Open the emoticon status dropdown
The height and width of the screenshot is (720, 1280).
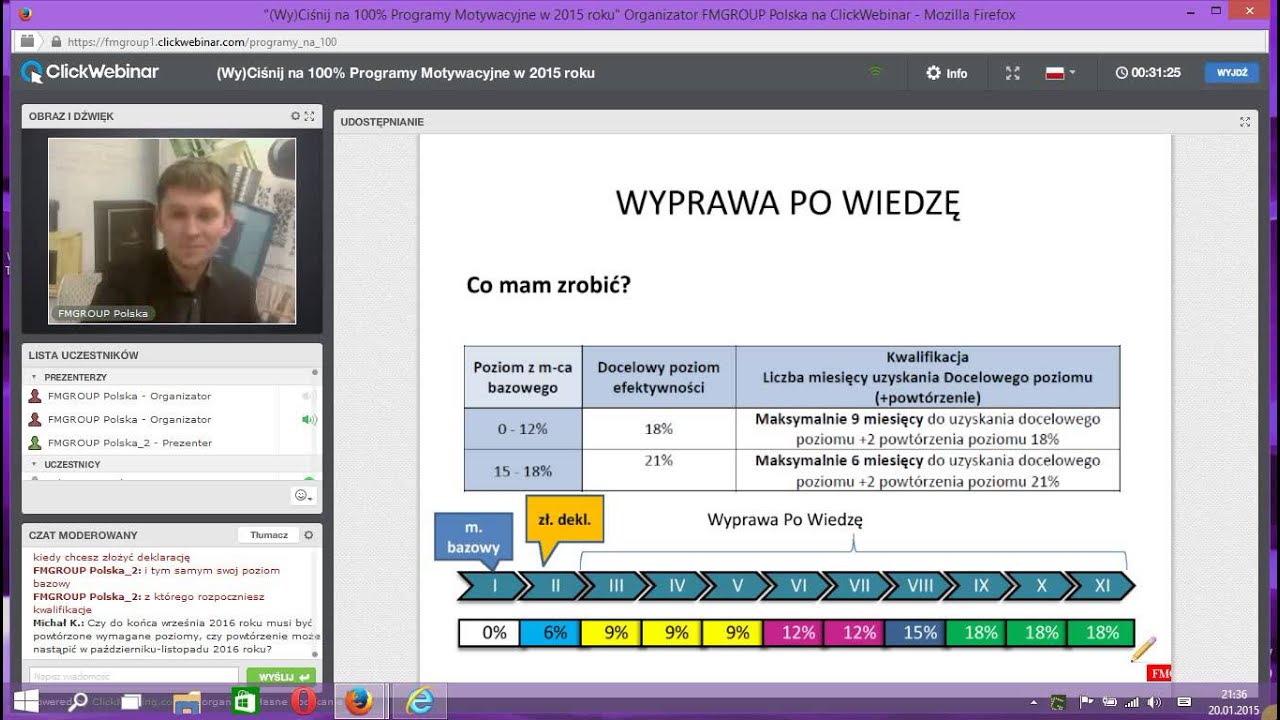pyautogui.click(x=302, y=495)
